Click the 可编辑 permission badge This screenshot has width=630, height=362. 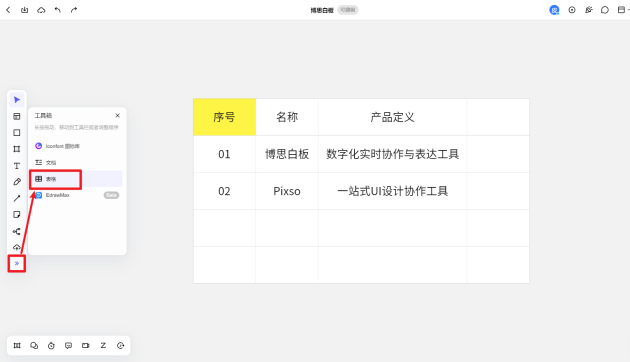348,10
